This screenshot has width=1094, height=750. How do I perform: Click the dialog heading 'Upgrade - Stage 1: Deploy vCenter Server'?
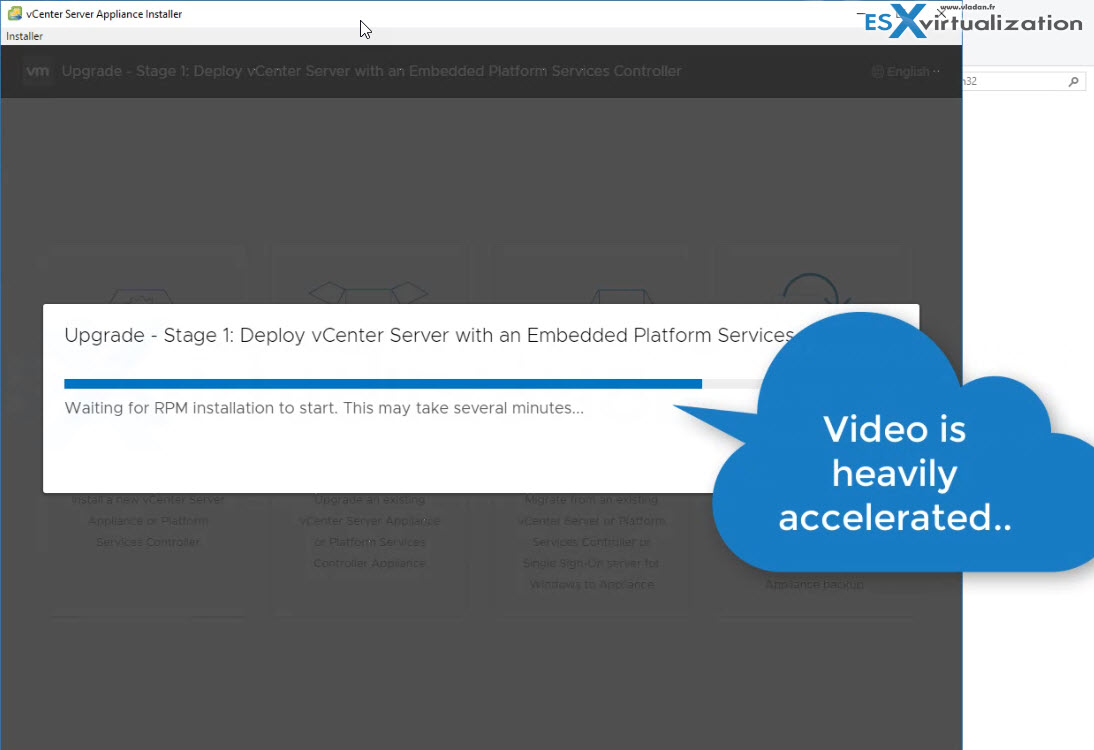tap(429, 336)
